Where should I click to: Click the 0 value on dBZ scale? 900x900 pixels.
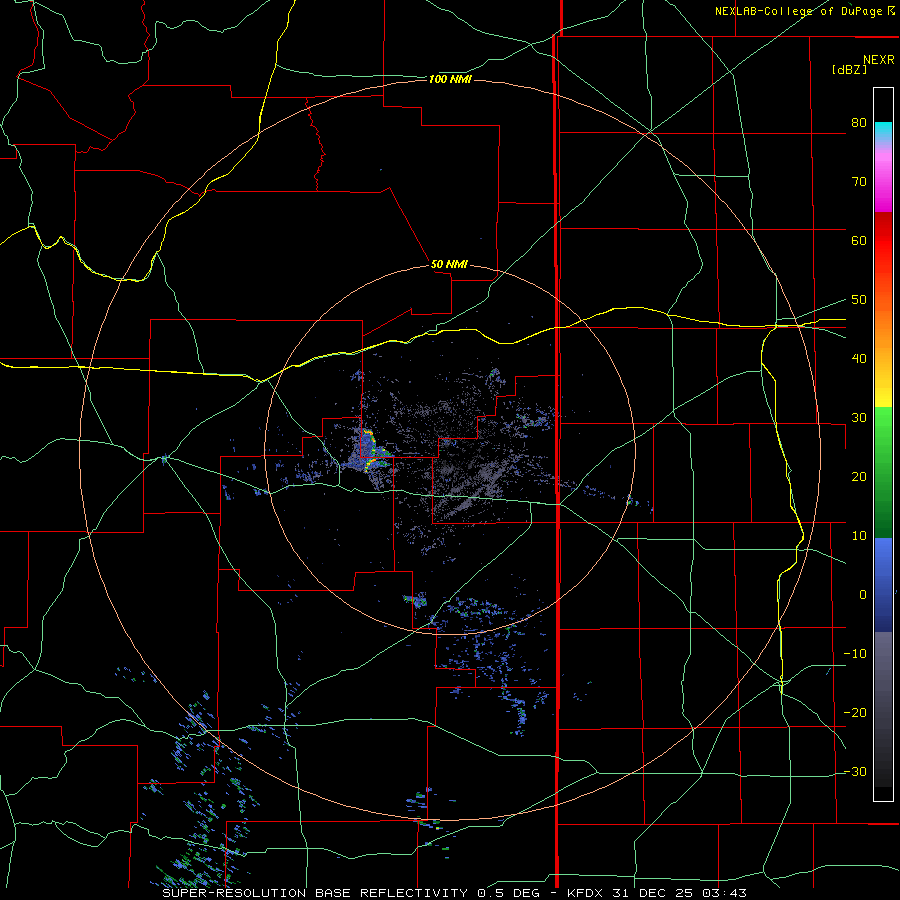(x=863, y=595)
